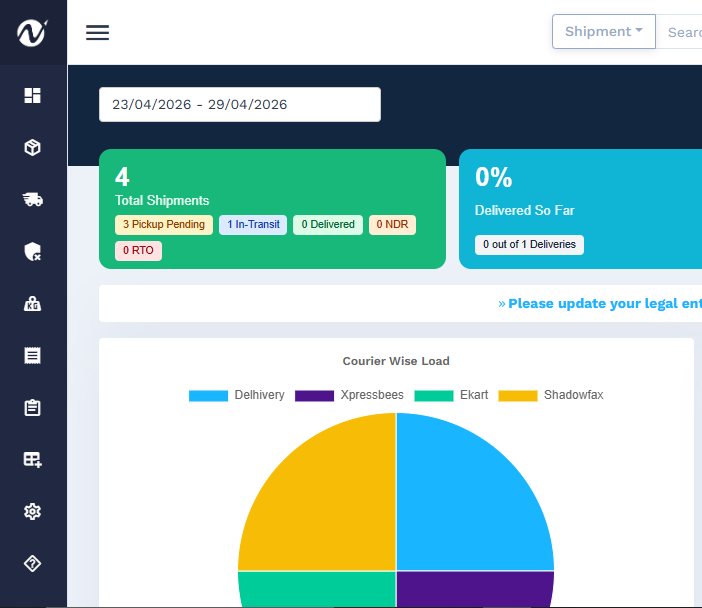702x608 pixels.
Task: Click the Total Shipments label
Action: click(x=162, y=201)
